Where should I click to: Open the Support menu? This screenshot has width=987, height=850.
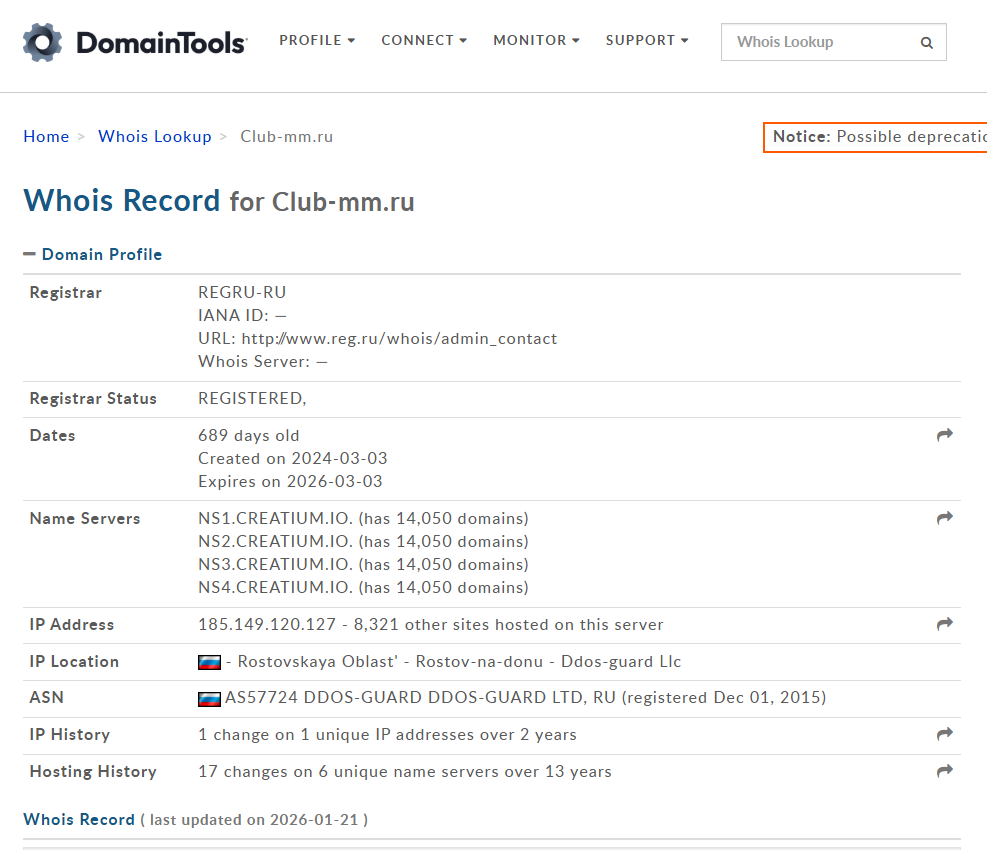(647, 41)
